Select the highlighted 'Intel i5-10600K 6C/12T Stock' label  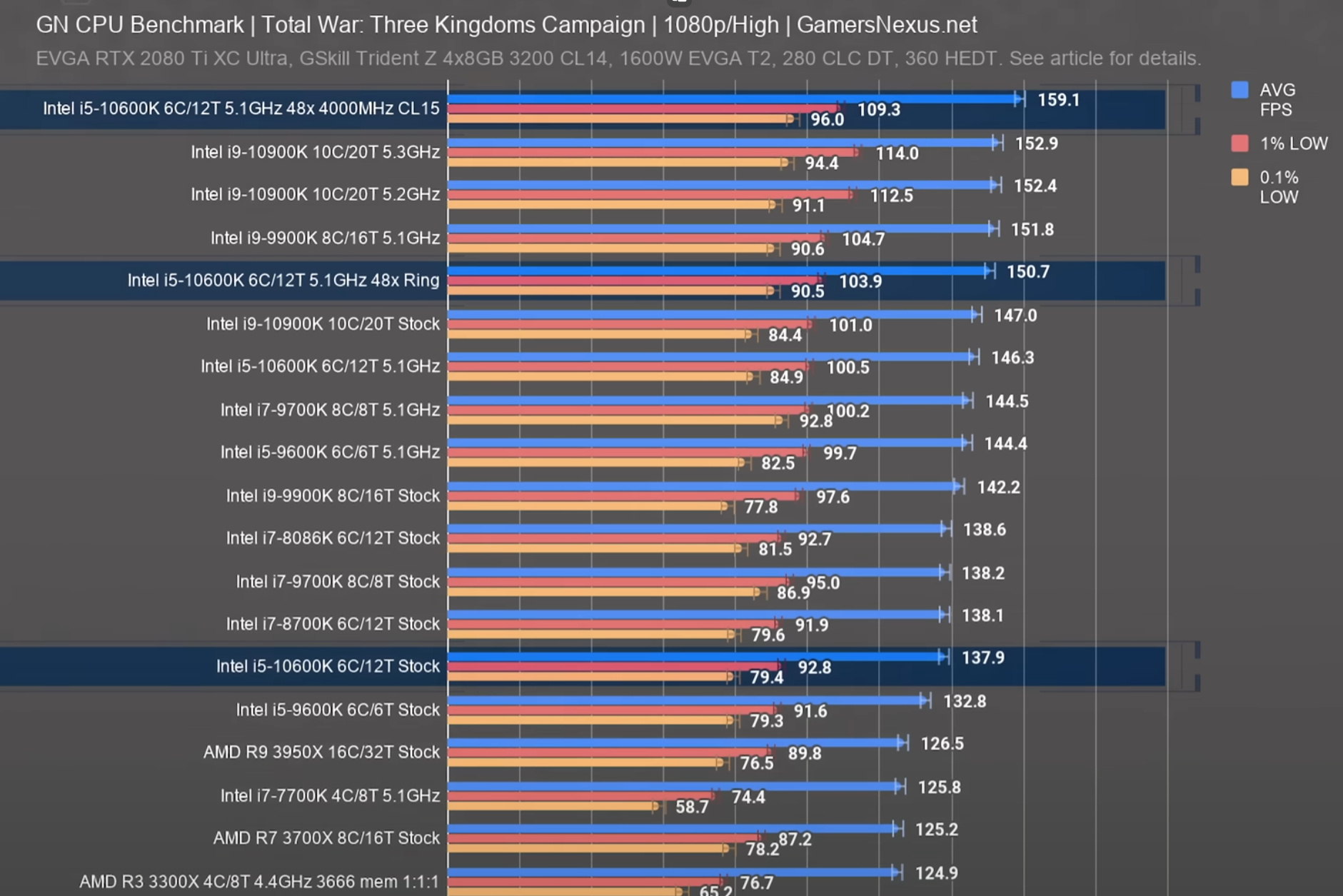[328, 666]
